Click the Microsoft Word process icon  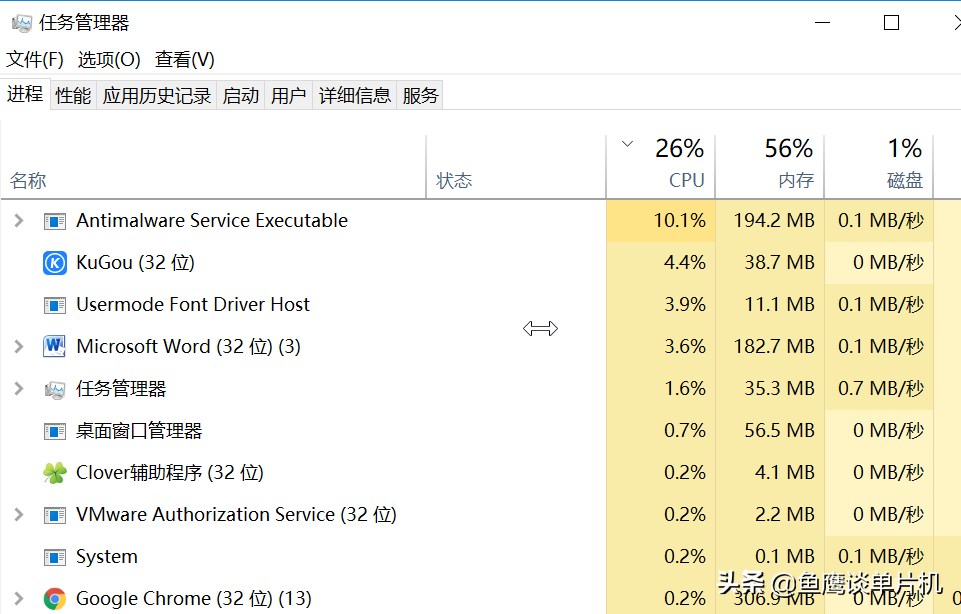coord(55,346)
